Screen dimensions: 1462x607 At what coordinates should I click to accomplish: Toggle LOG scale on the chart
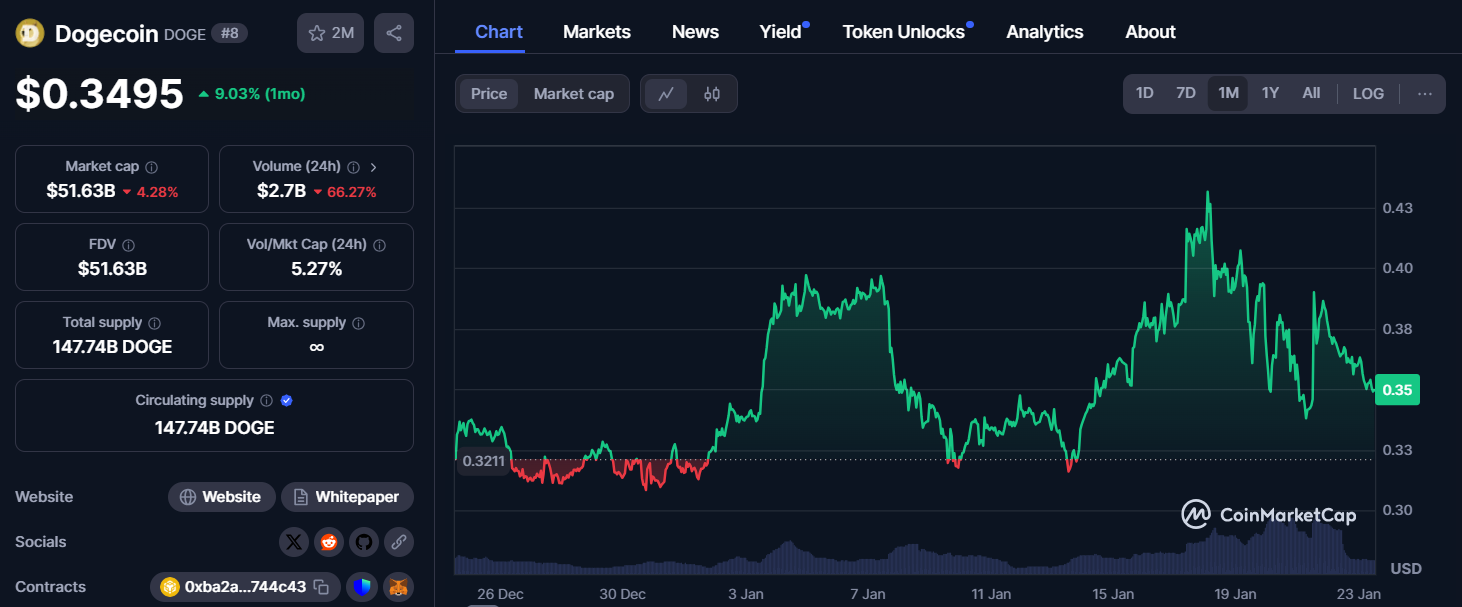click(1368, 94)
